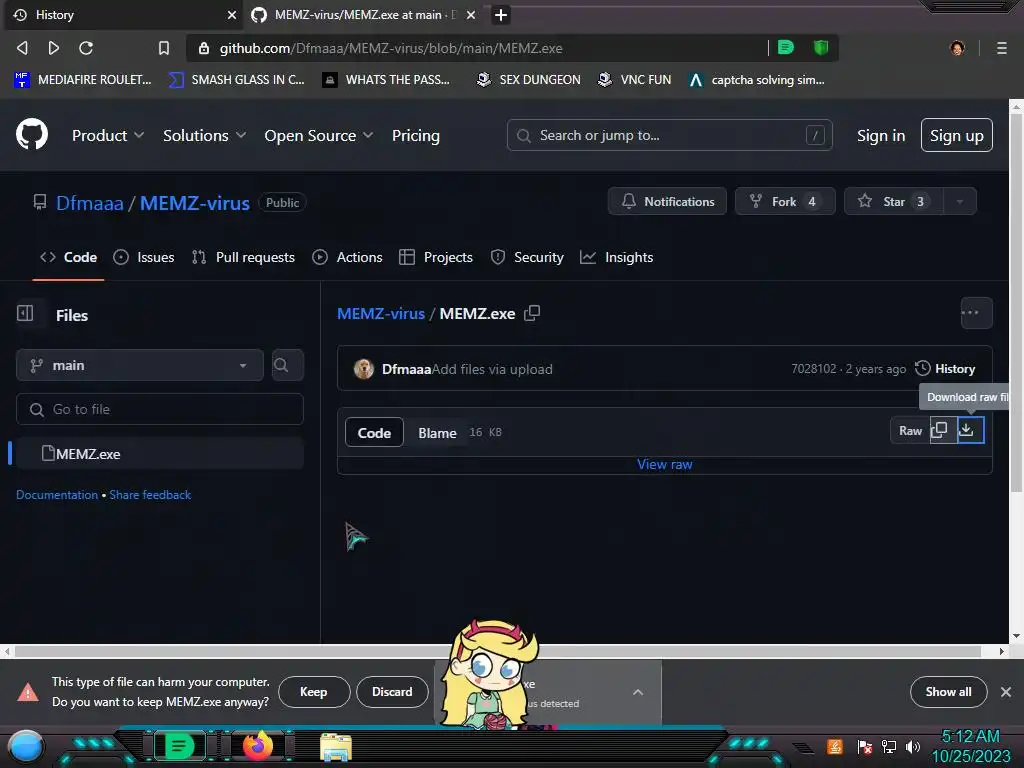The width and height of the screenshot is (1024, 768).
Task: Reload the page with the refresh icon
Action: pyautogui.click(x=86, y=48)
